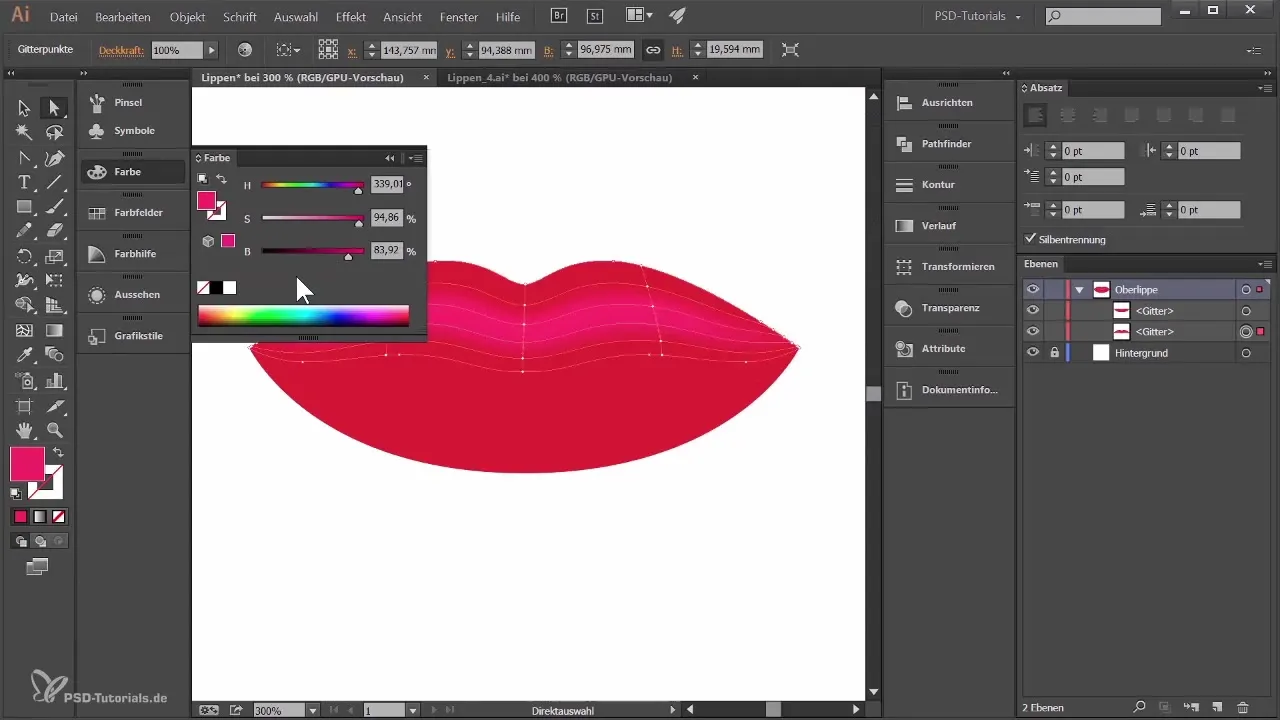Image resolution: width=1280 pixels, height=720 pixels.
Task: Select the Magic Wand tool
Action: [x=24, y=133]
